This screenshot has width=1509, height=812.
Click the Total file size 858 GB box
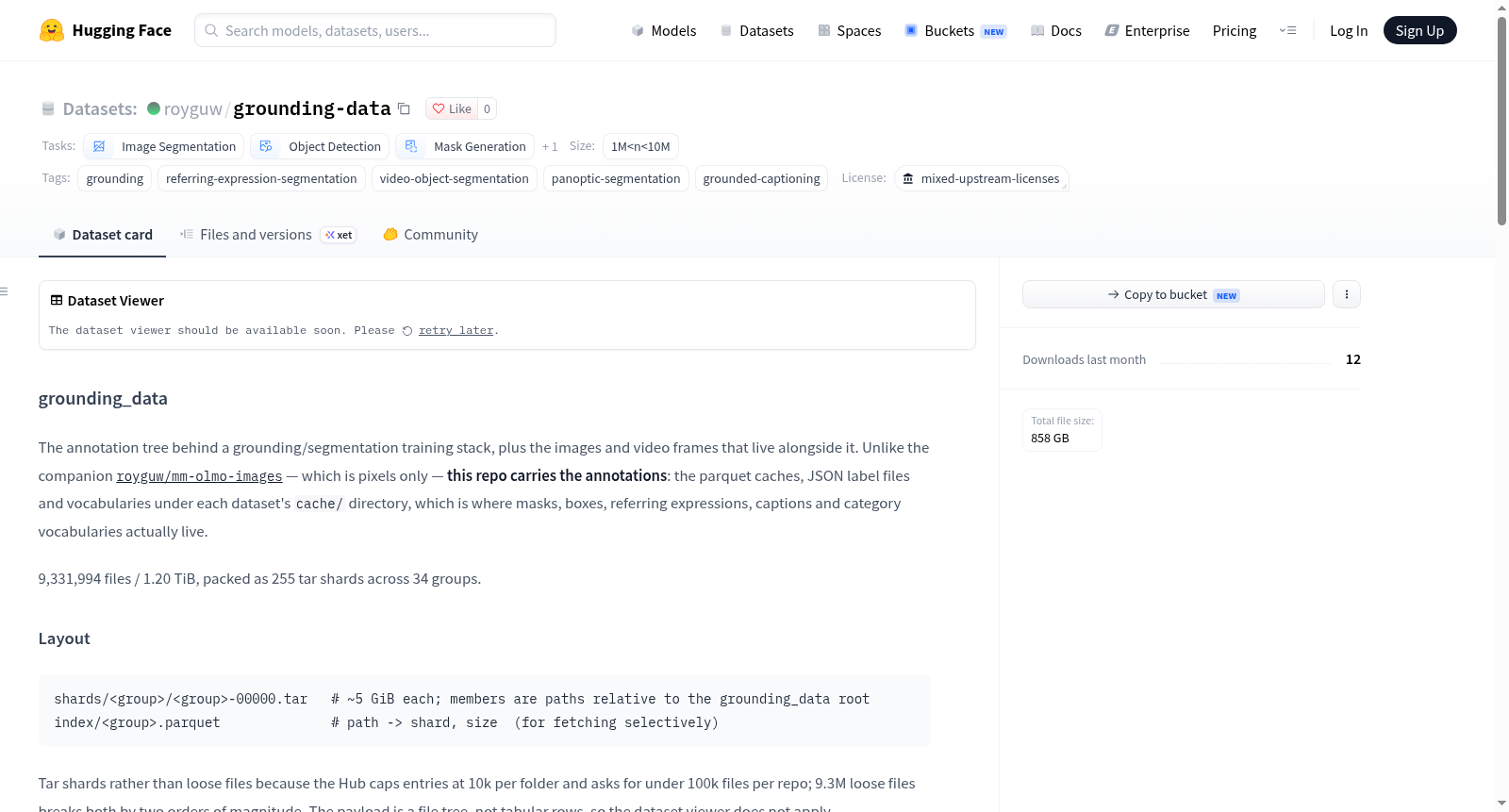click(1062, 430)
